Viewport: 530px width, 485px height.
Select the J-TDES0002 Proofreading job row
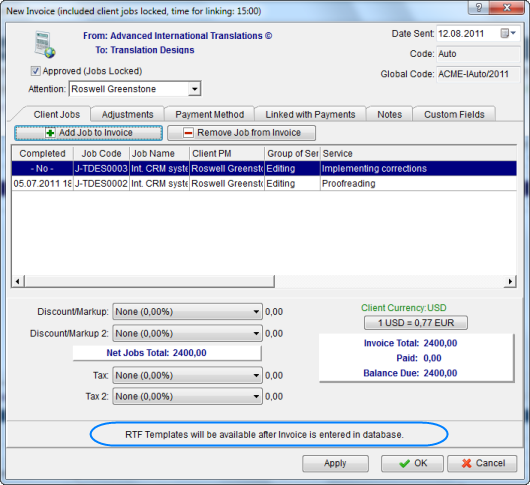(264, 184)
